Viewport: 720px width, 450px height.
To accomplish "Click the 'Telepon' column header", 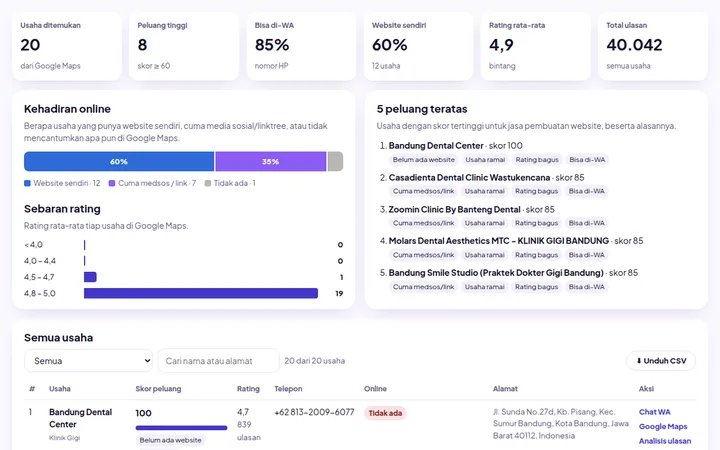I will (288, 389).
